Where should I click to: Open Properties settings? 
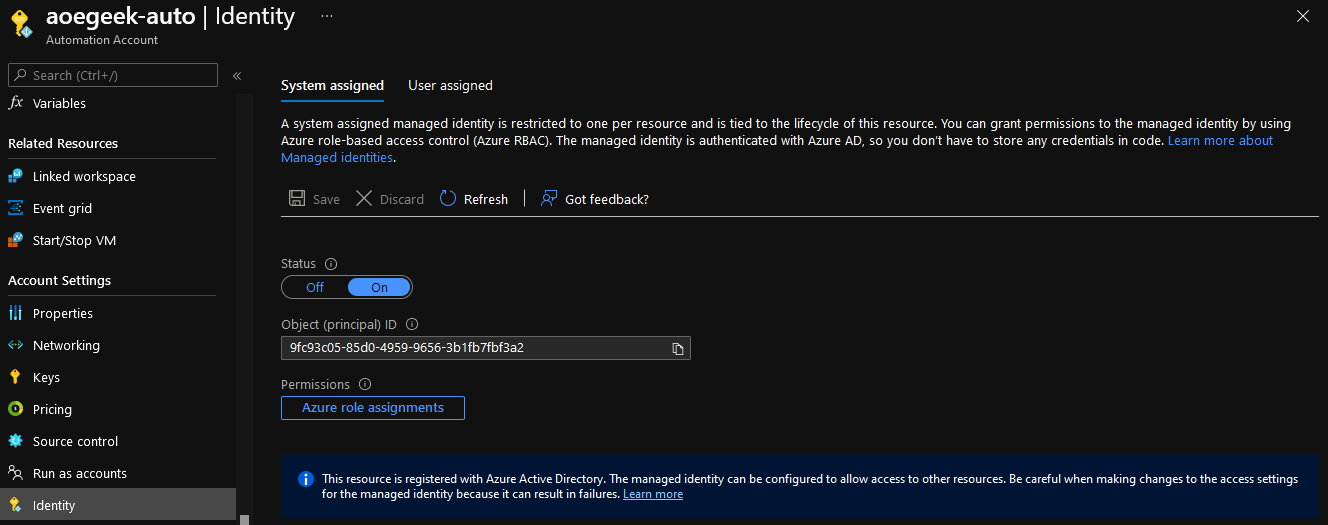[63, 313]
